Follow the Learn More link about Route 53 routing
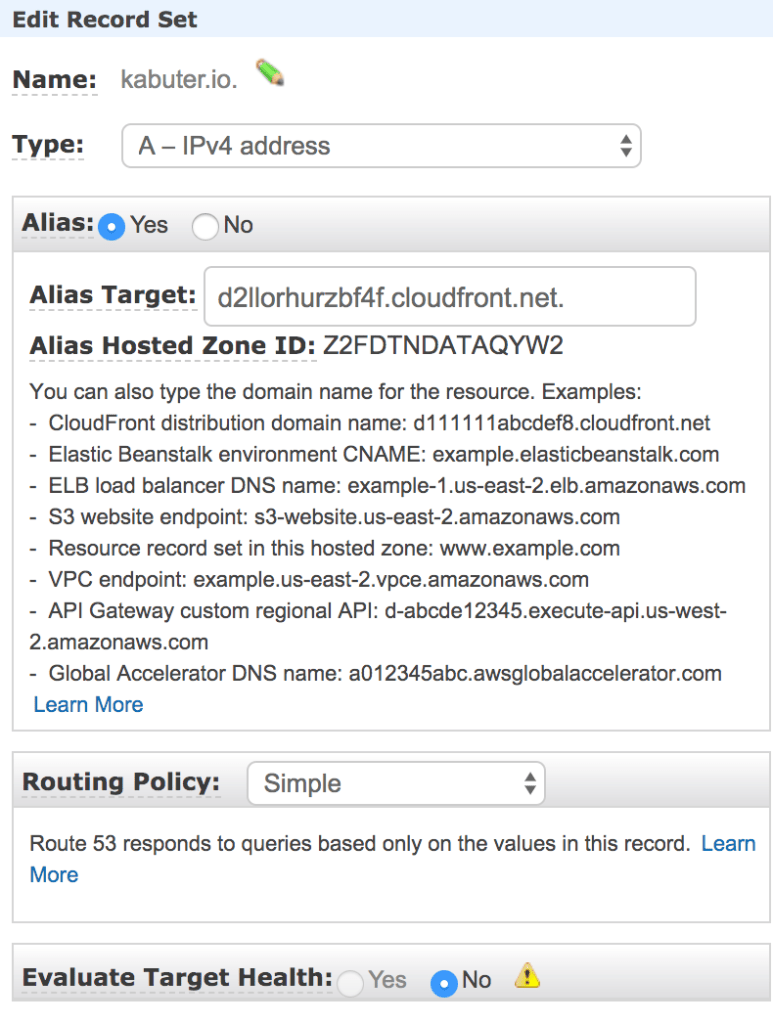This screenshot has height=1023, width=773. click(728, 844)
